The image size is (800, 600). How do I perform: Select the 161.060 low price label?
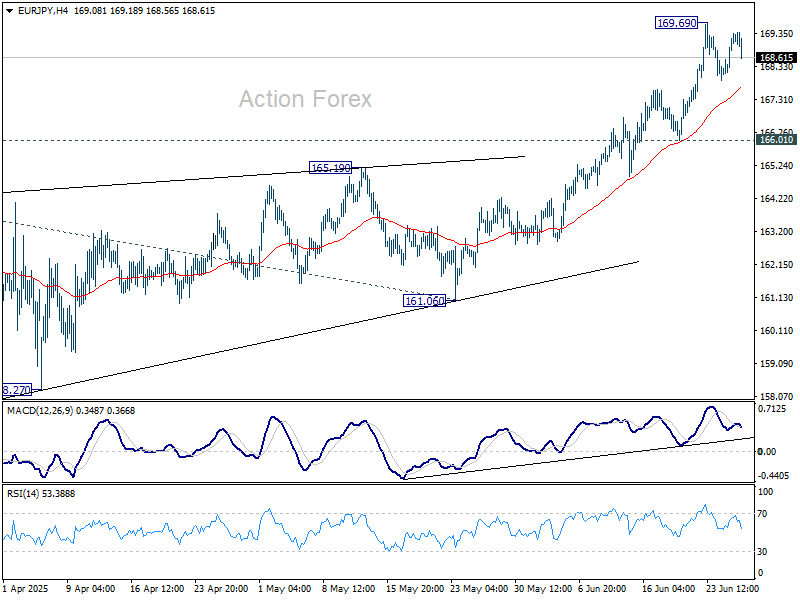[x=424, y=301]
